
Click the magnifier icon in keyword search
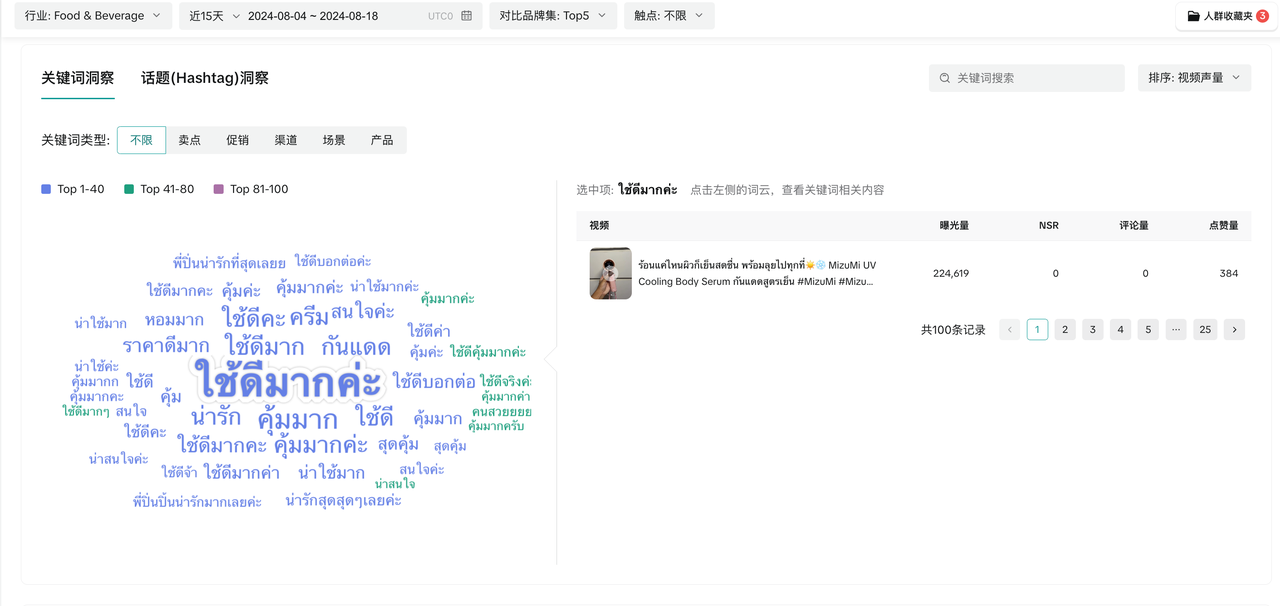pyautogui.click(x=945, y=78)
